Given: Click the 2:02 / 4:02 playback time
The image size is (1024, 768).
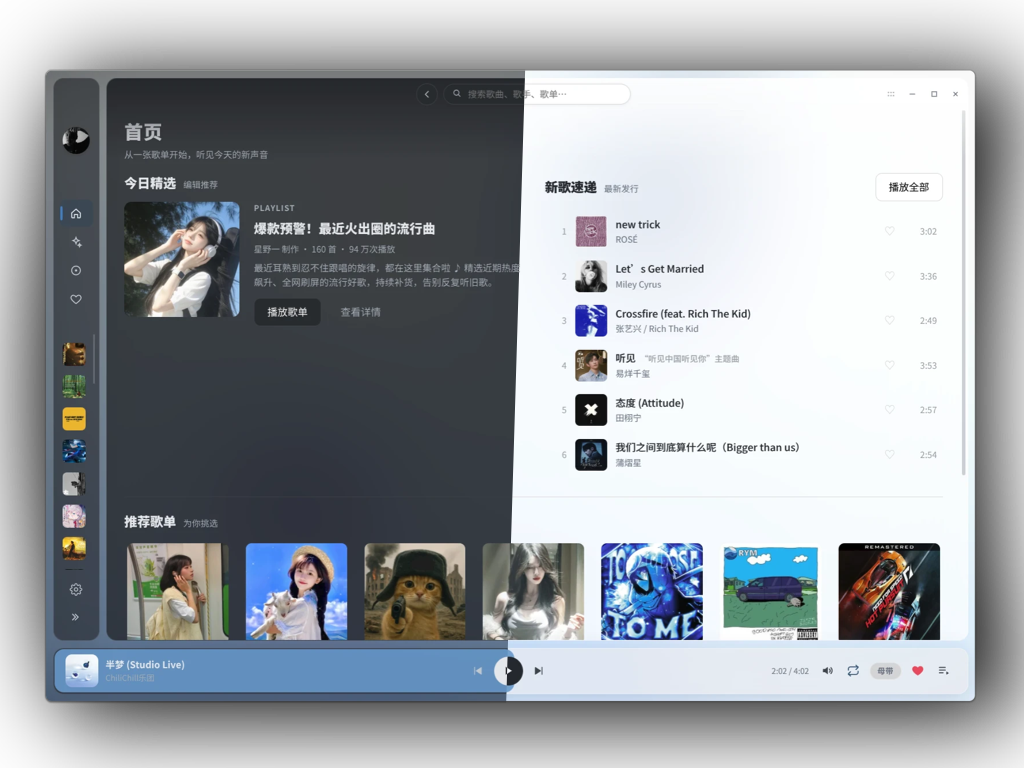Looking at the screenshot, I should [x=790, y=671].
